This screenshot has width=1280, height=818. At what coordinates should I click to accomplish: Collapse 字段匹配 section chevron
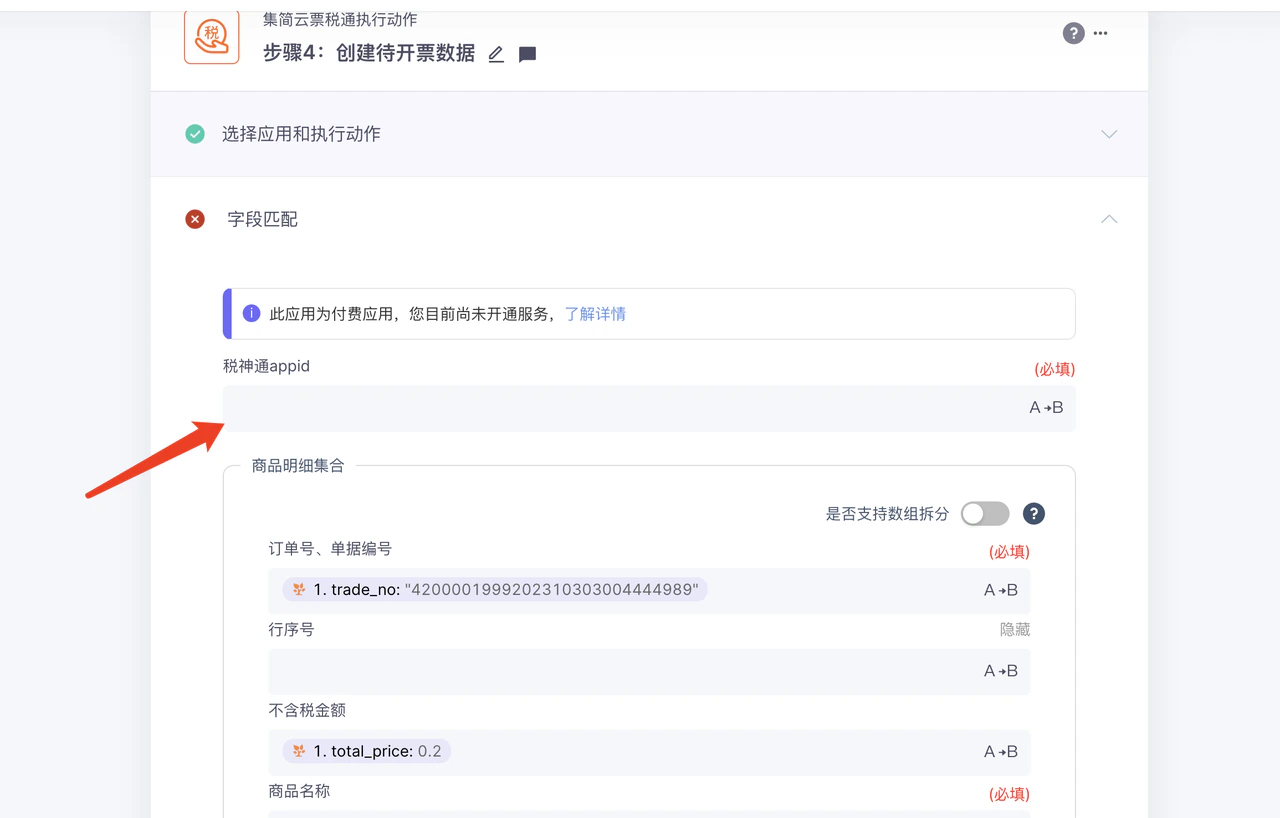coord(1109,219)
